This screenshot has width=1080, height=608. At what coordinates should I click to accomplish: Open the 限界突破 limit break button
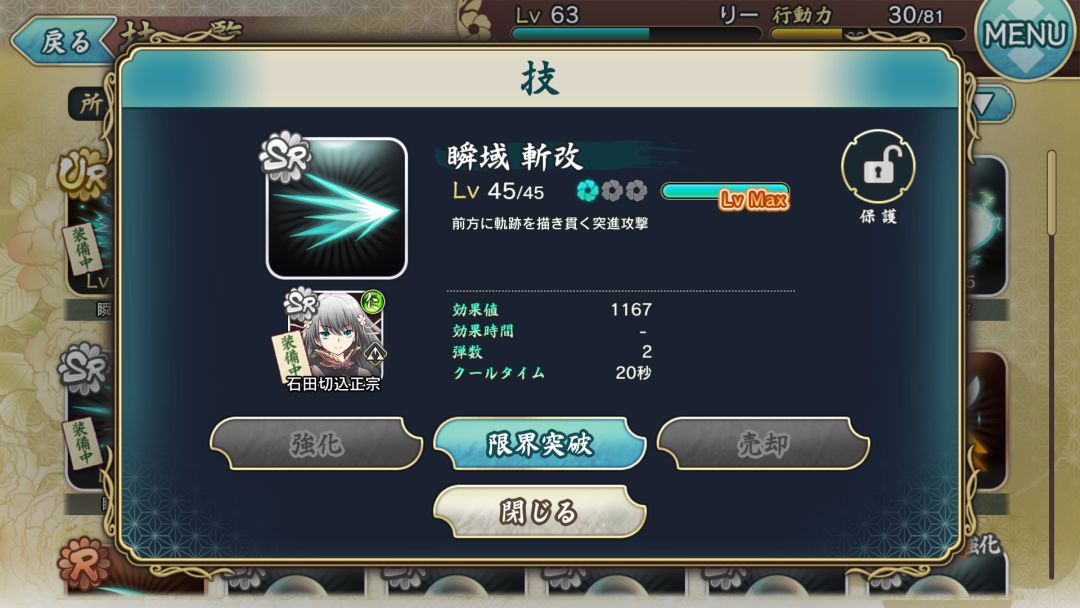click(539, 443)
